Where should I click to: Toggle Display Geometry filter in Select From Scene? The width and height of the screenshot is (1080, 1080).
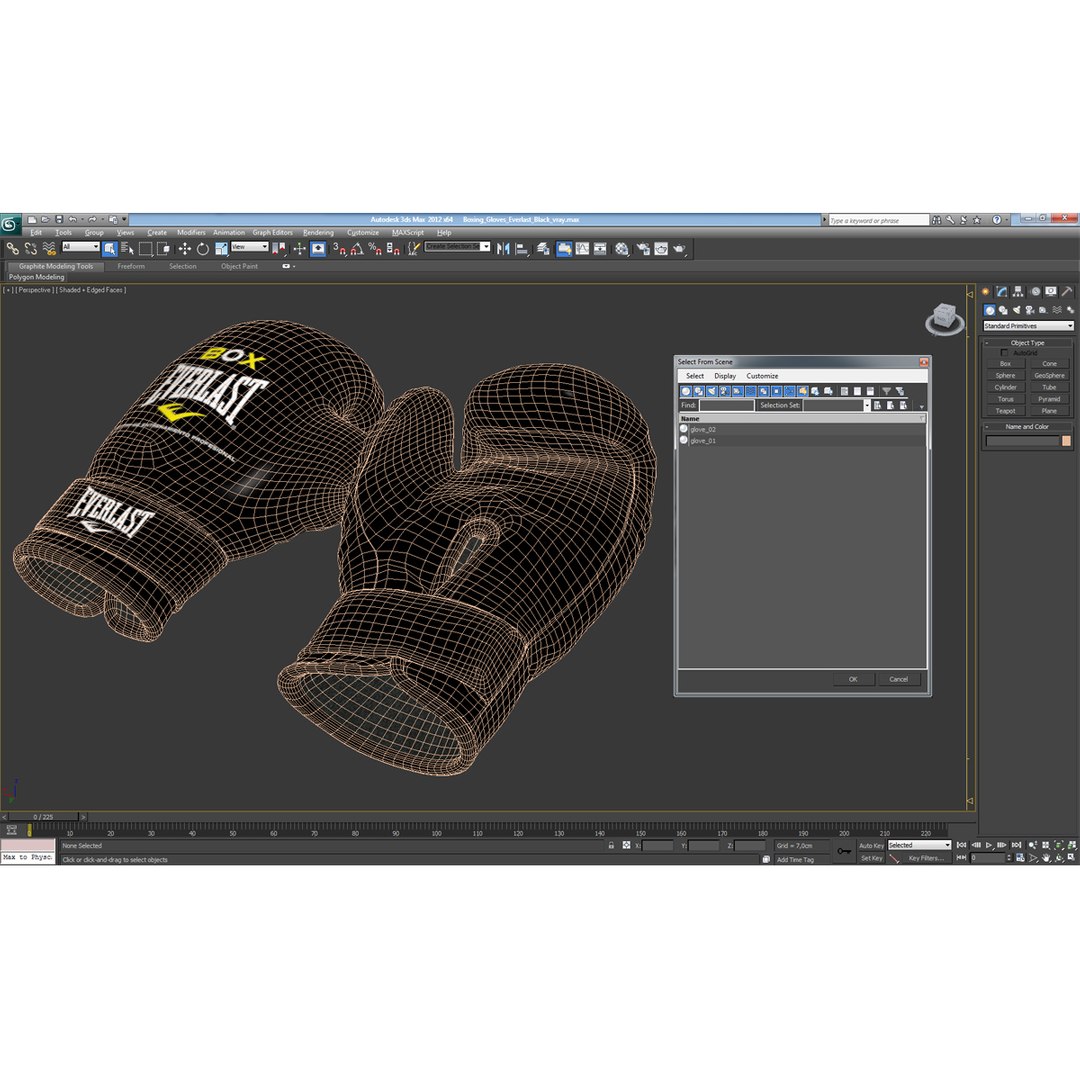(x=685, y=391)
